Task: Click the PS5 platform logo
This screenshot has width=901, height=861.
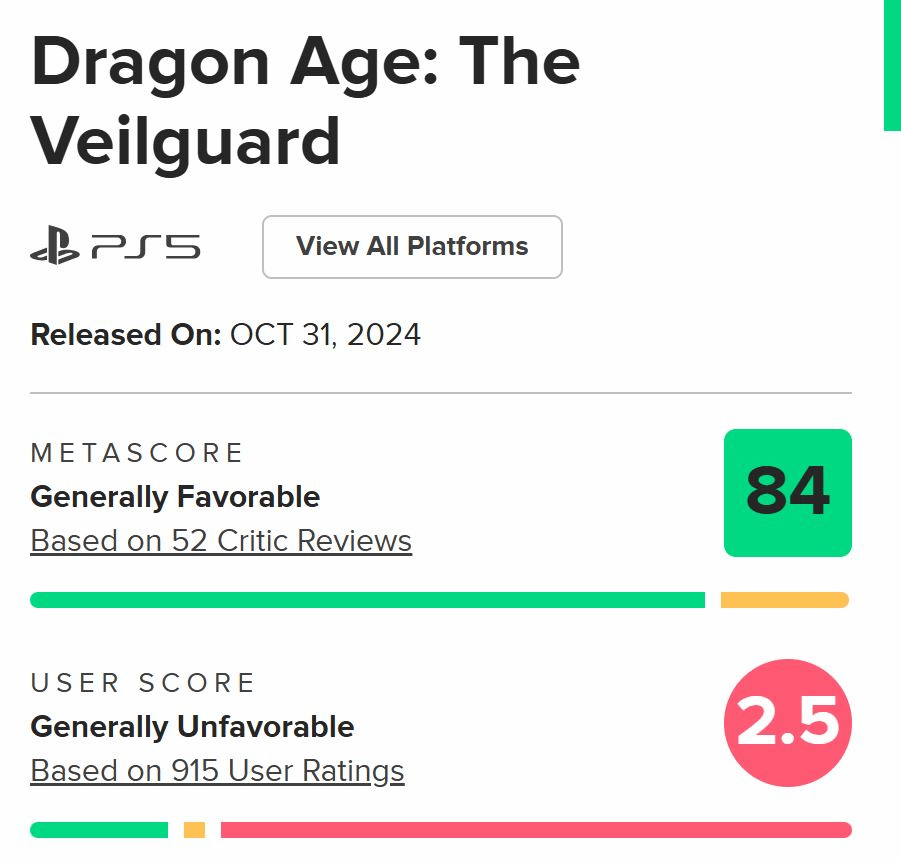Action: pos(115,247)
